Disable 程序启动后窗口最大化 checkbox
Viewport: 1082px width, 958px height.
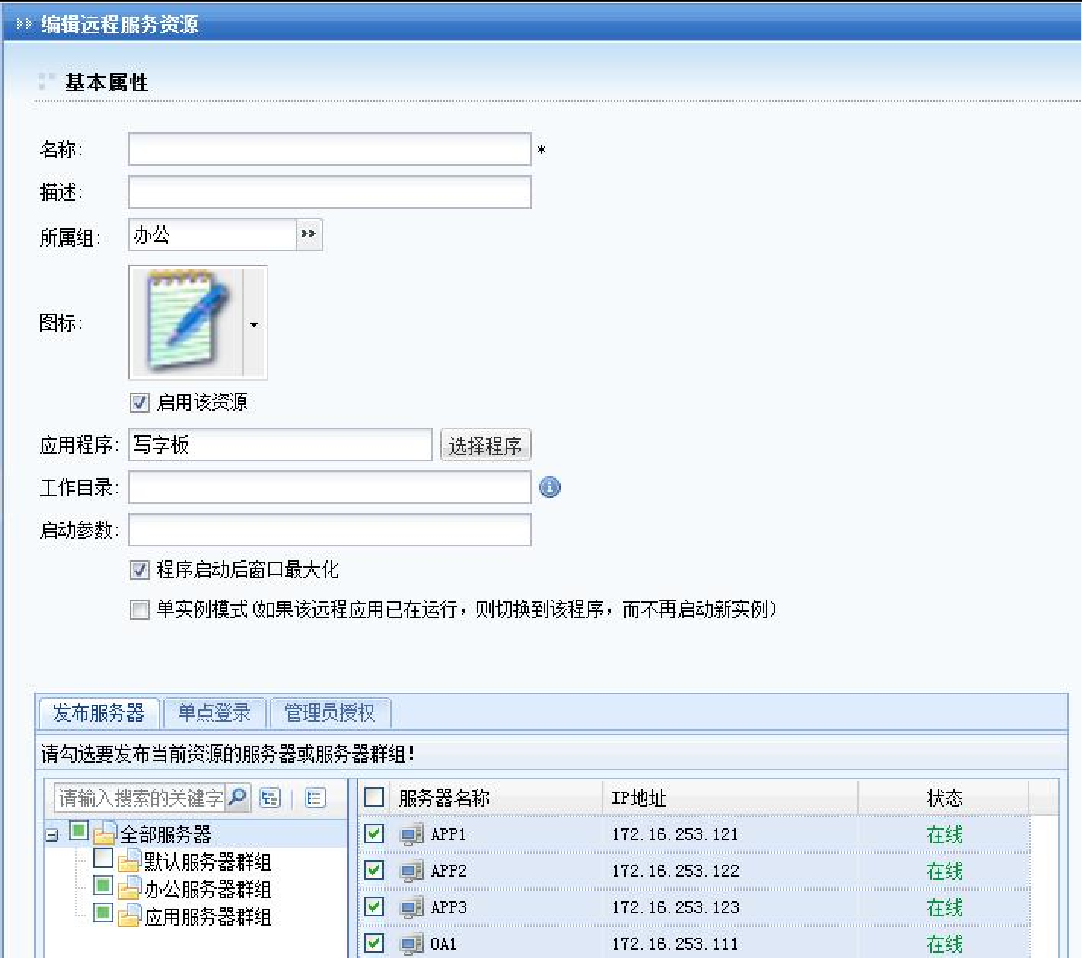[140, 570]
